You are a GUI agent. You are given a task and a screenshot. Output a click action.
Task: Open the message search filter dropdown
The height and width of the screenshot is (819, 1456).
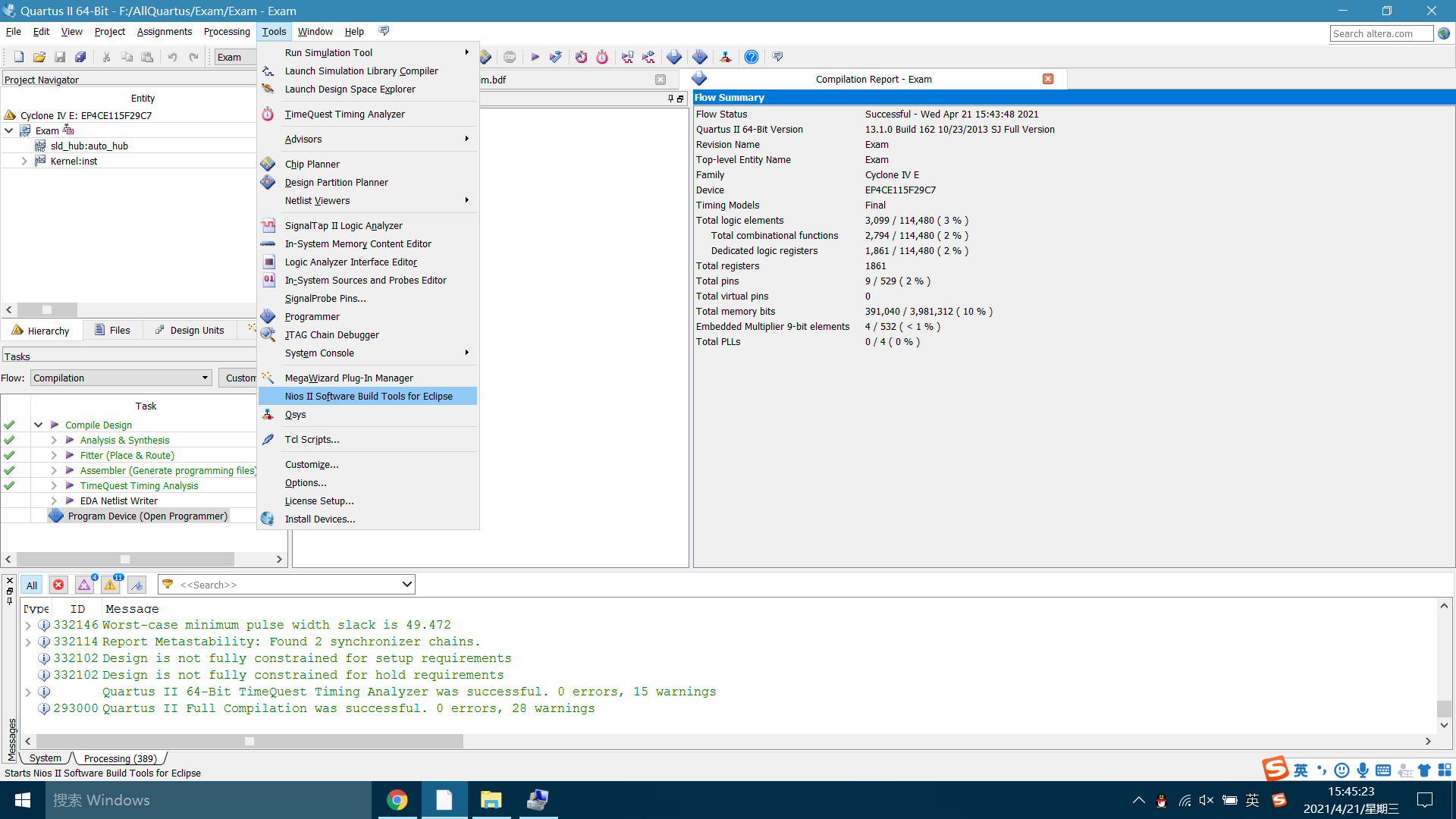click(406, 584)
